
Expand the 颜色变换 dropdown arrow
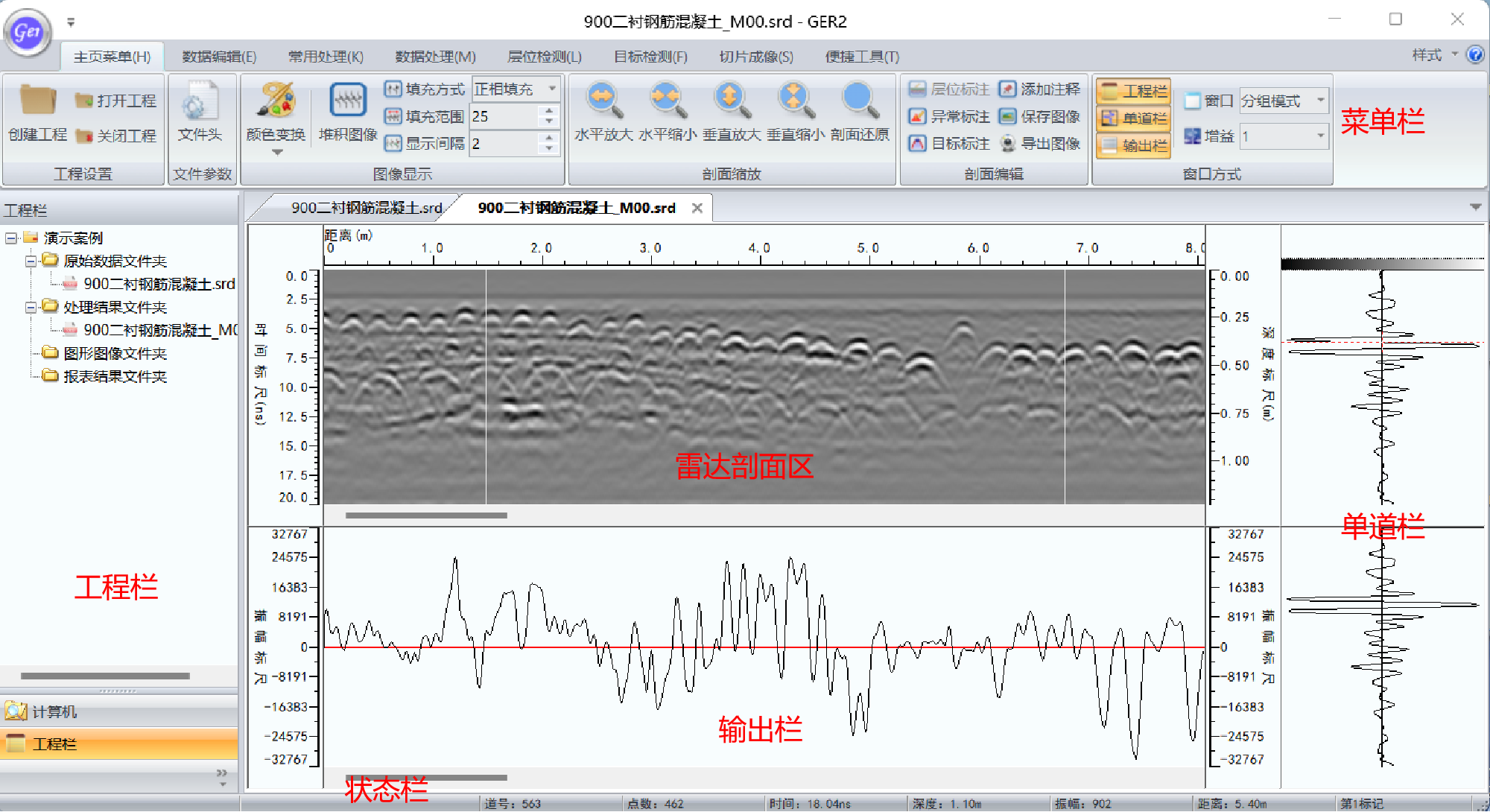click(x=276, y=153)
